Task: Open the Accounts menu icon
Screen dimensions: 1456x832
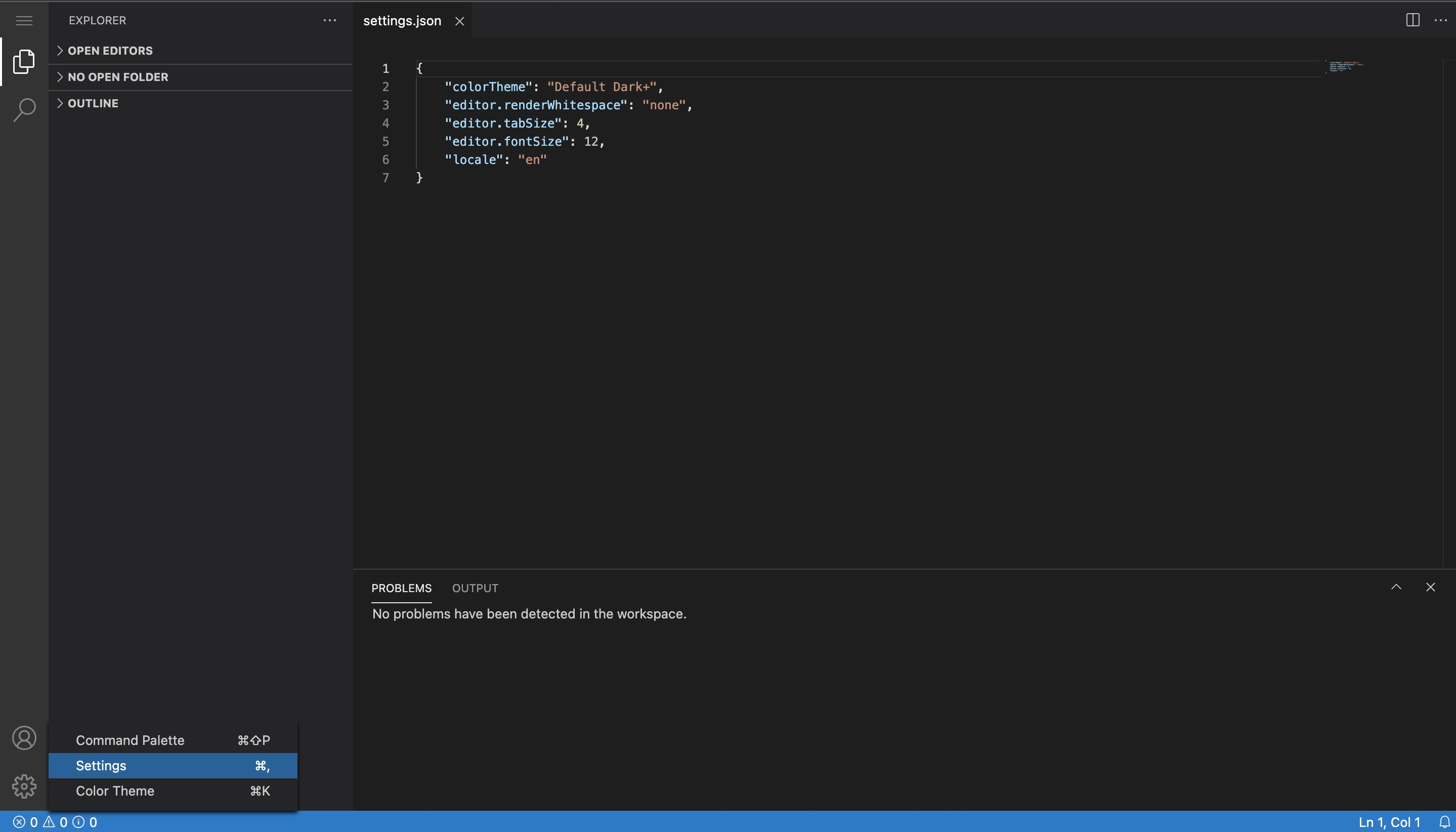Action: click(x=24, y=738)
